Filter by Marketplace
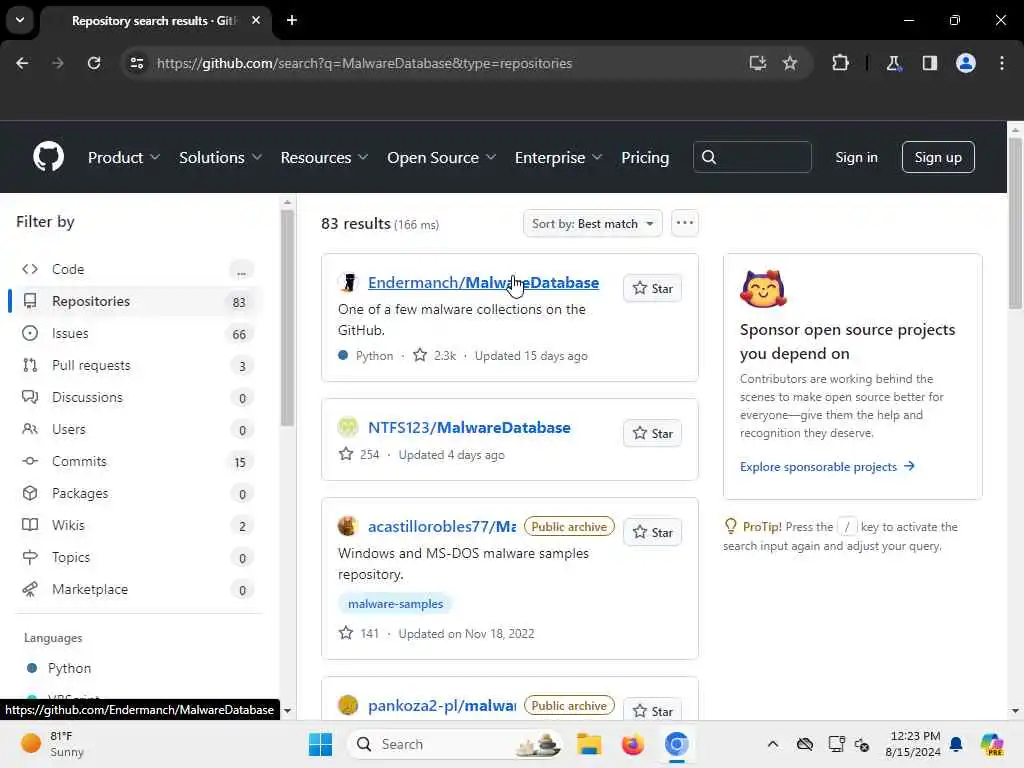 (x=137, y=589)
